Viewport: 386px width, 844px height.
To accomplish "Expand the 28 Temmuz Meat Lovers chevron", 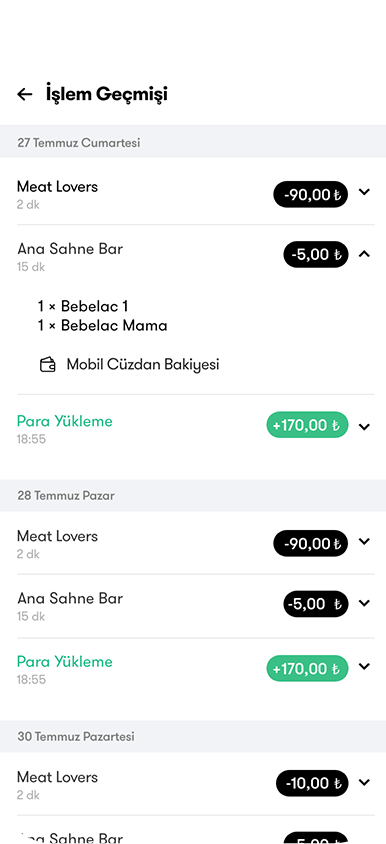I will coord(364,541).
